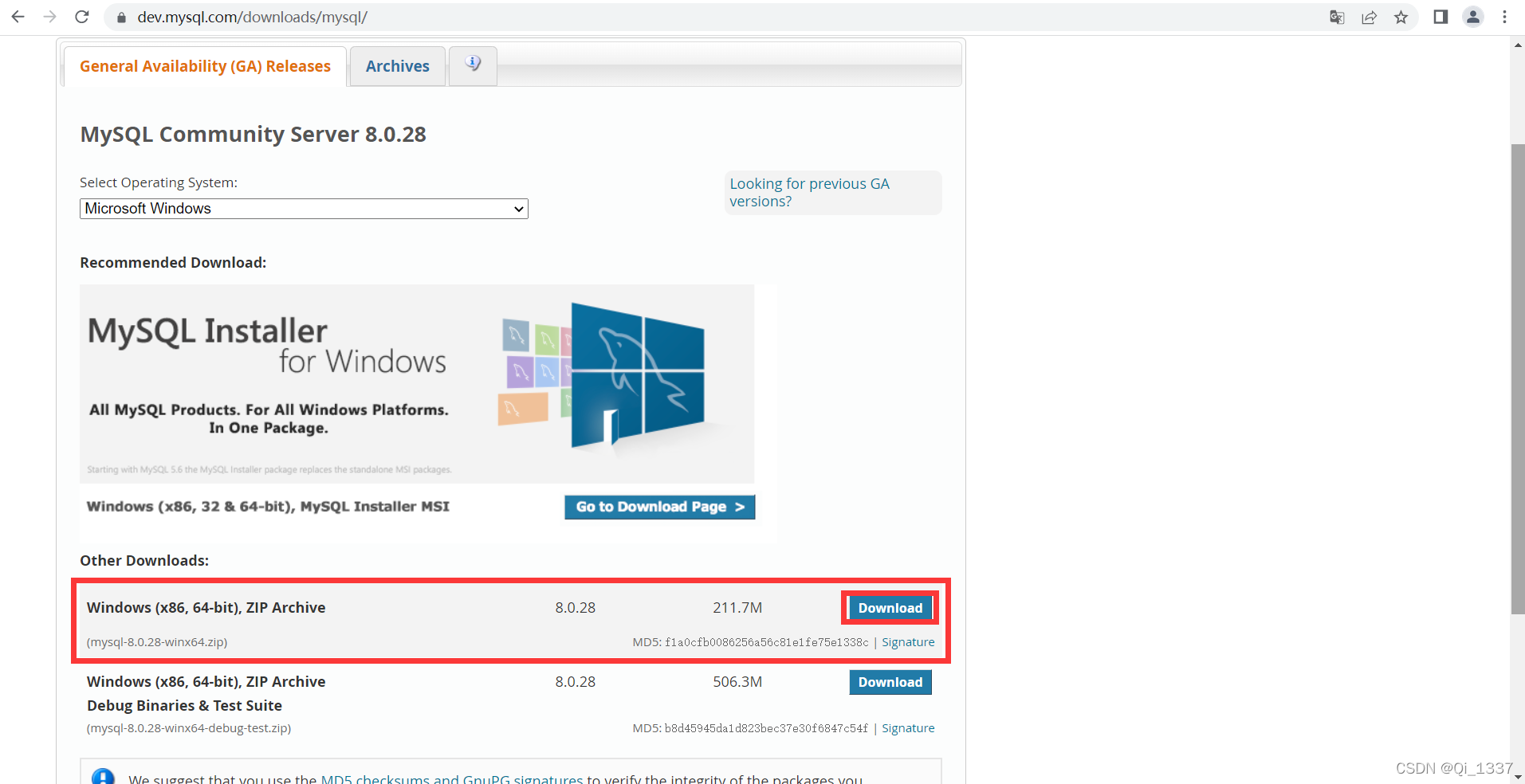Click the MySQL Installer for Windows banner
The image size is (1525, 784).
[417, 383]
